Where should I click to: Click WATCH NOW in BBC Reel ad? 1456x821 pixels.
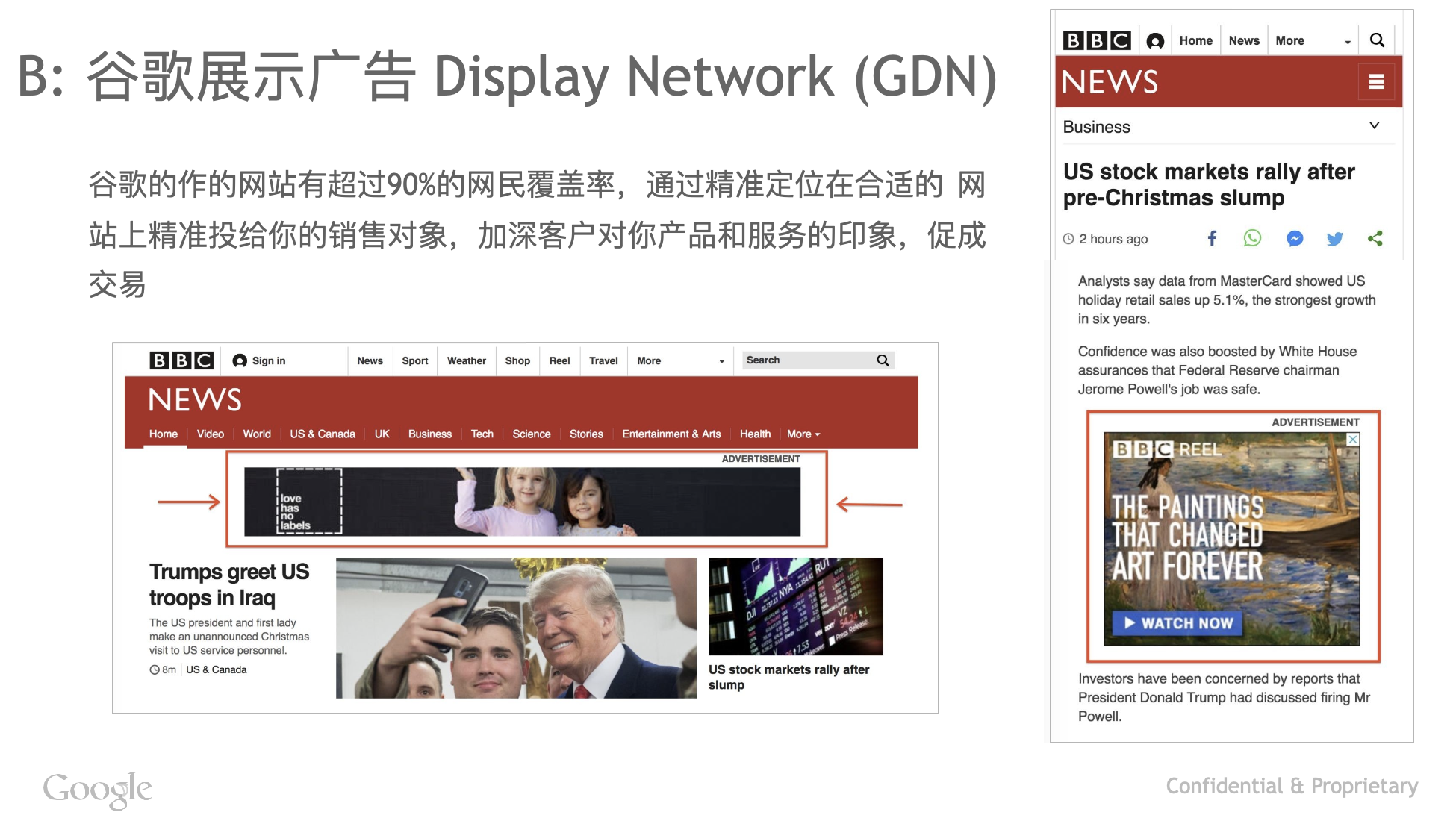tap(1177, 623)
